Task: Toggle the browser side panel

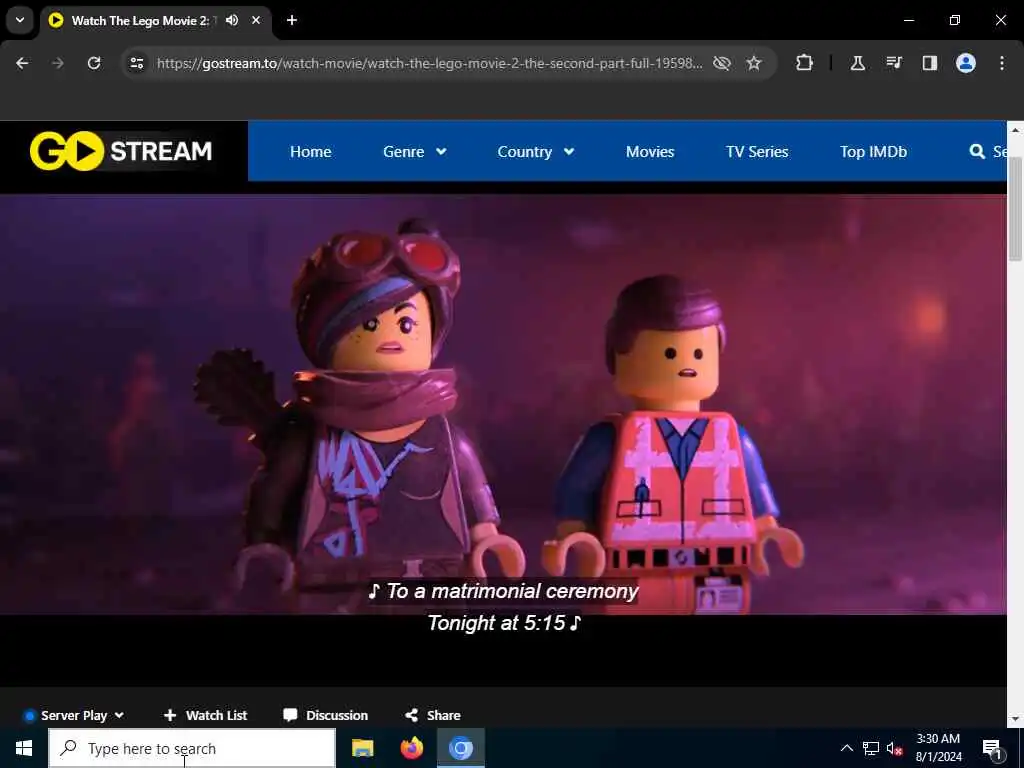Action: pyautogui.click(x=929, y=63)
